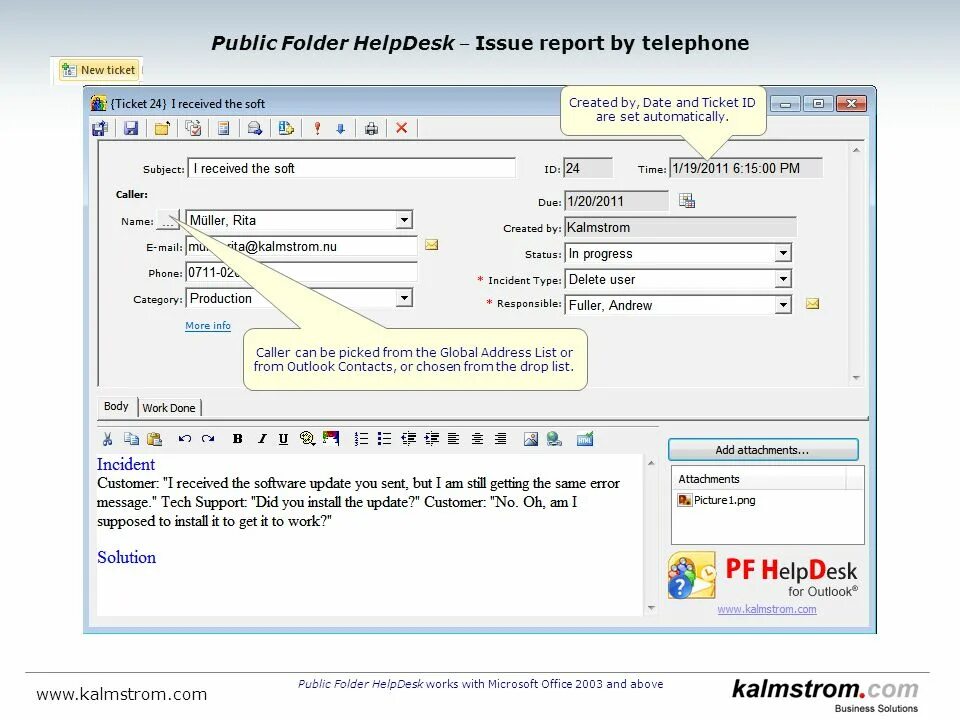Click the Incident heading in body

126,464
